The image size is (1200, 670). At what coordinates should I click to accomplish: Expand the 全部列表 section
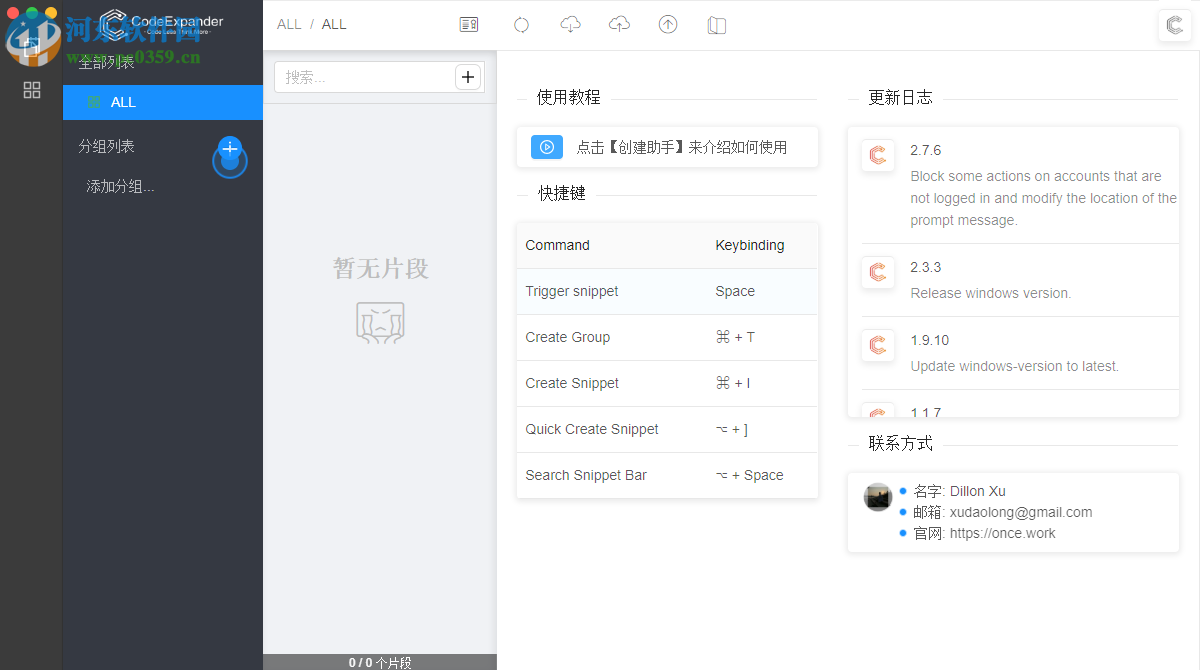106,61
